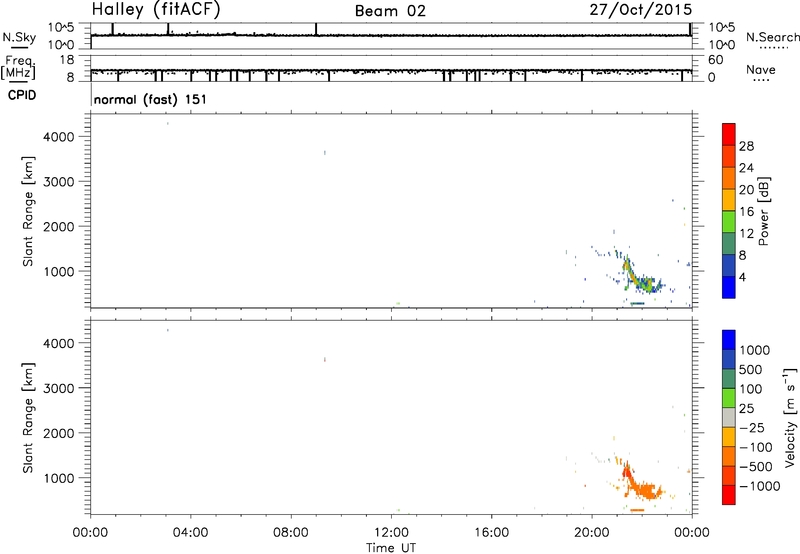Screen dimensions: 800x554
Task: Click the 'Nave' legend label
Action: click(x=761, y=69)
